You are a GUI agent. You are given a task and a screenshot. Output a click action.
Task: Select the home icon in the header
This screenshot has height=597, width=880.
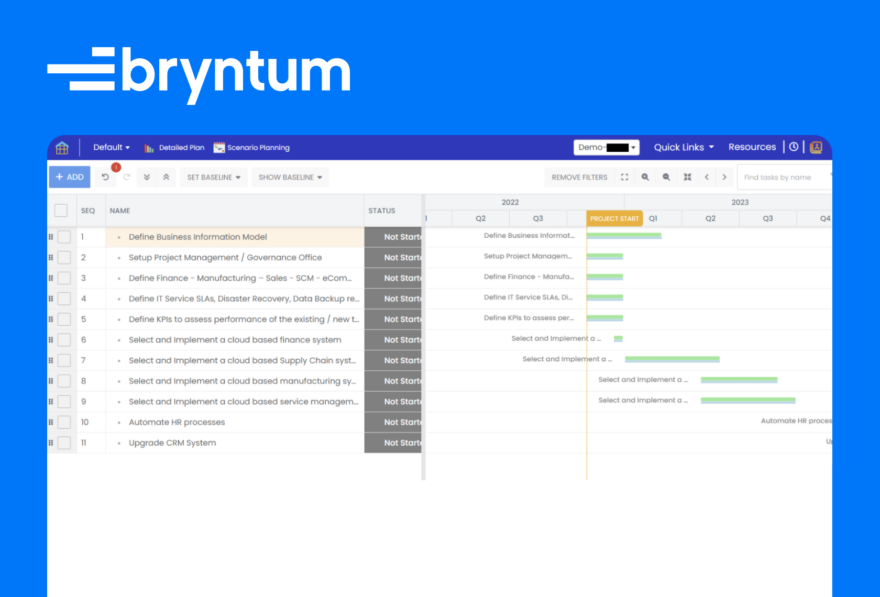pos(62,146)
